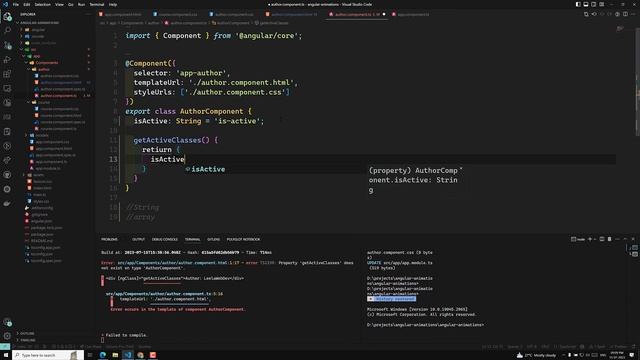
Task: Open the View menu
Action: (59, 4)
